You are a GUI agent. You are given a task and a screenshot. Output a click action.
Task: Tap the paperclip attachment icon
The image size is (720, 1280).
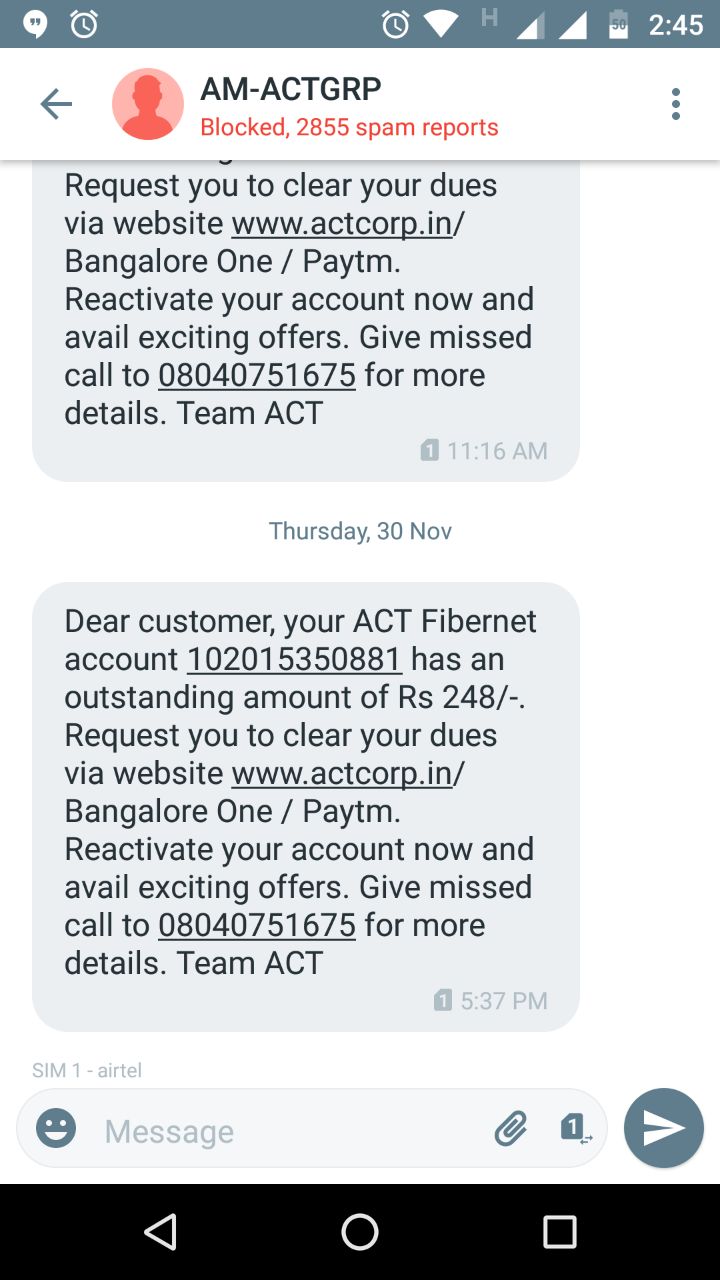[x=511, y=1129]
